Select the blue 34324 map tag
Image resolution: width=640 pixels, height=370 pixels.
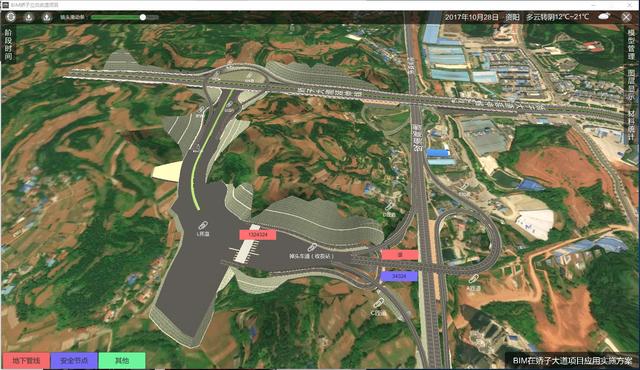point(399,276)
